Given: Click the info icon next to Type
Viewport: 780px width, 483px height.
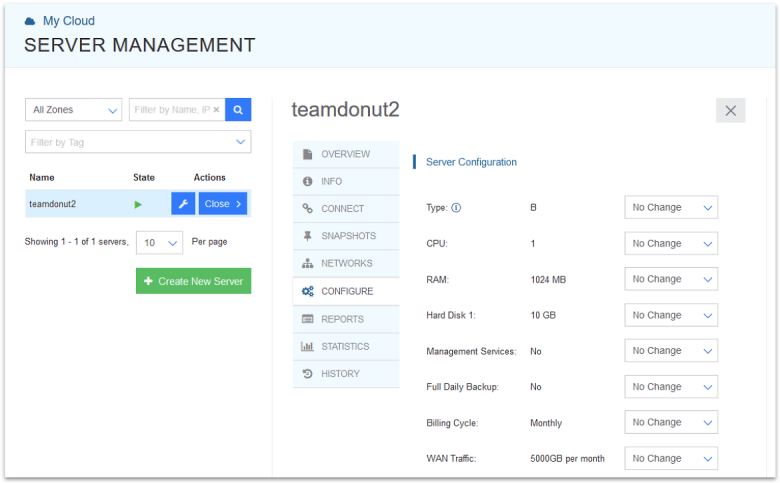Looking at the screenshot, I should pyautogui.click(x=456, y=208).
